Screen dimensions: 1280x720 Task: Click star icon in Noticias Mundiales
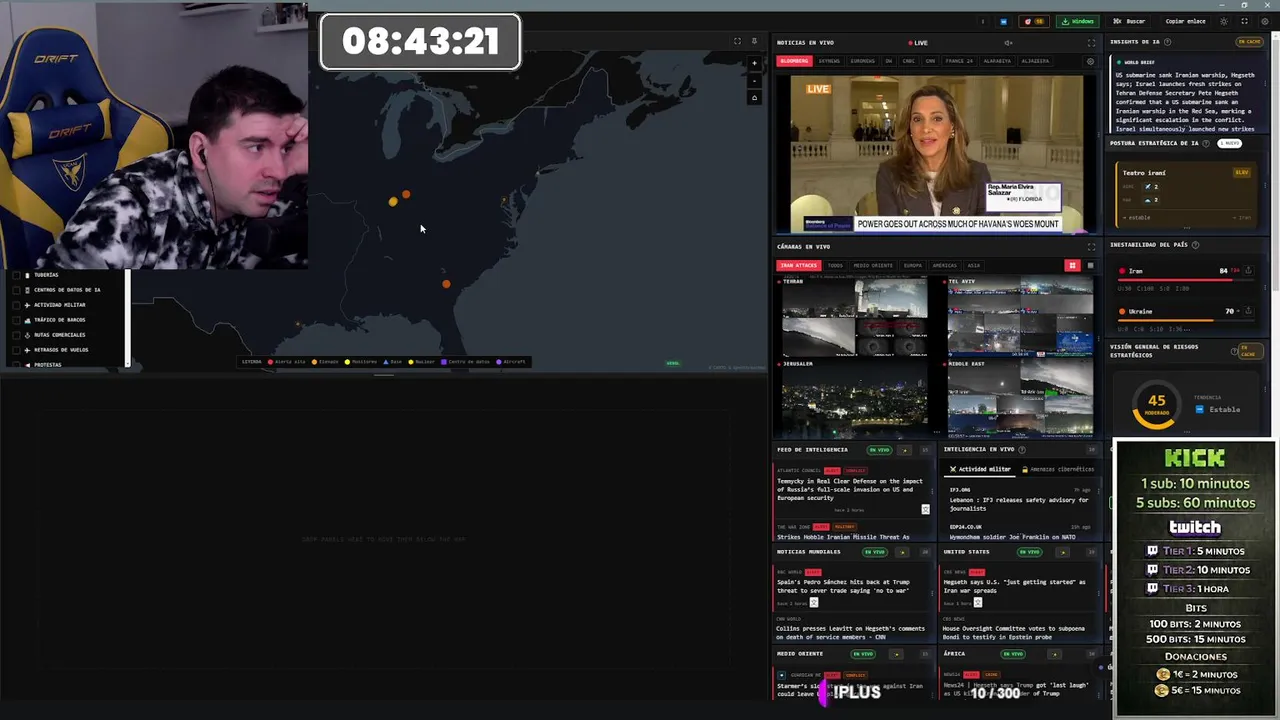point(903,552)
